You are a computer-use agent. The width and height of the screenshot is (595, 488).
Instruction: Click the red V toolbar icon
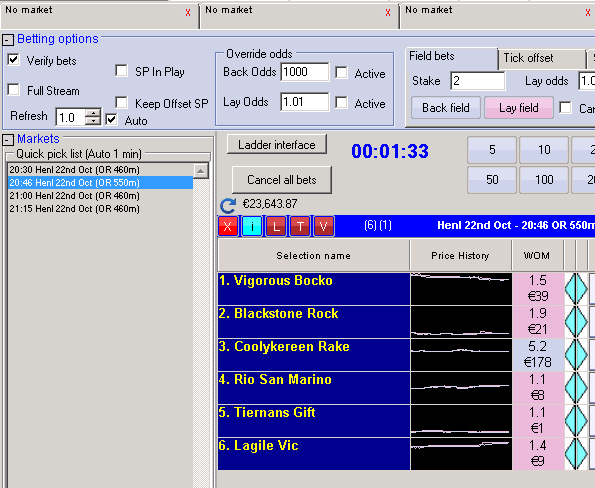pos(324,226)
